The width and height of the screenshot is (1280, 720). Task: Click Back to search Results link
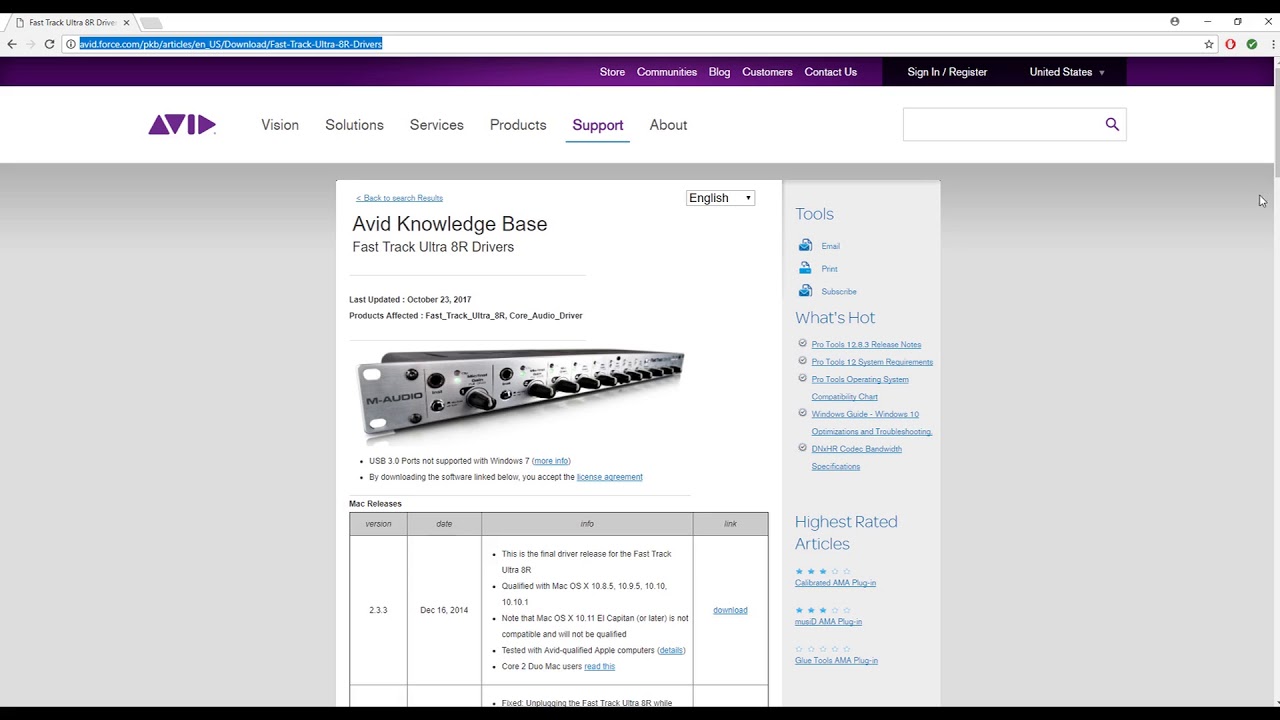tap(399, 198)
